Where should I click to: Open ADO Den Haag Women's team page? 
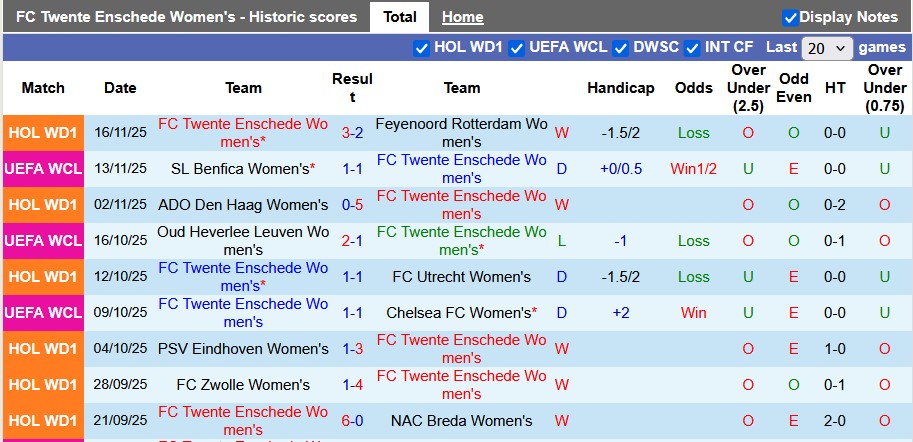(243, 205)
